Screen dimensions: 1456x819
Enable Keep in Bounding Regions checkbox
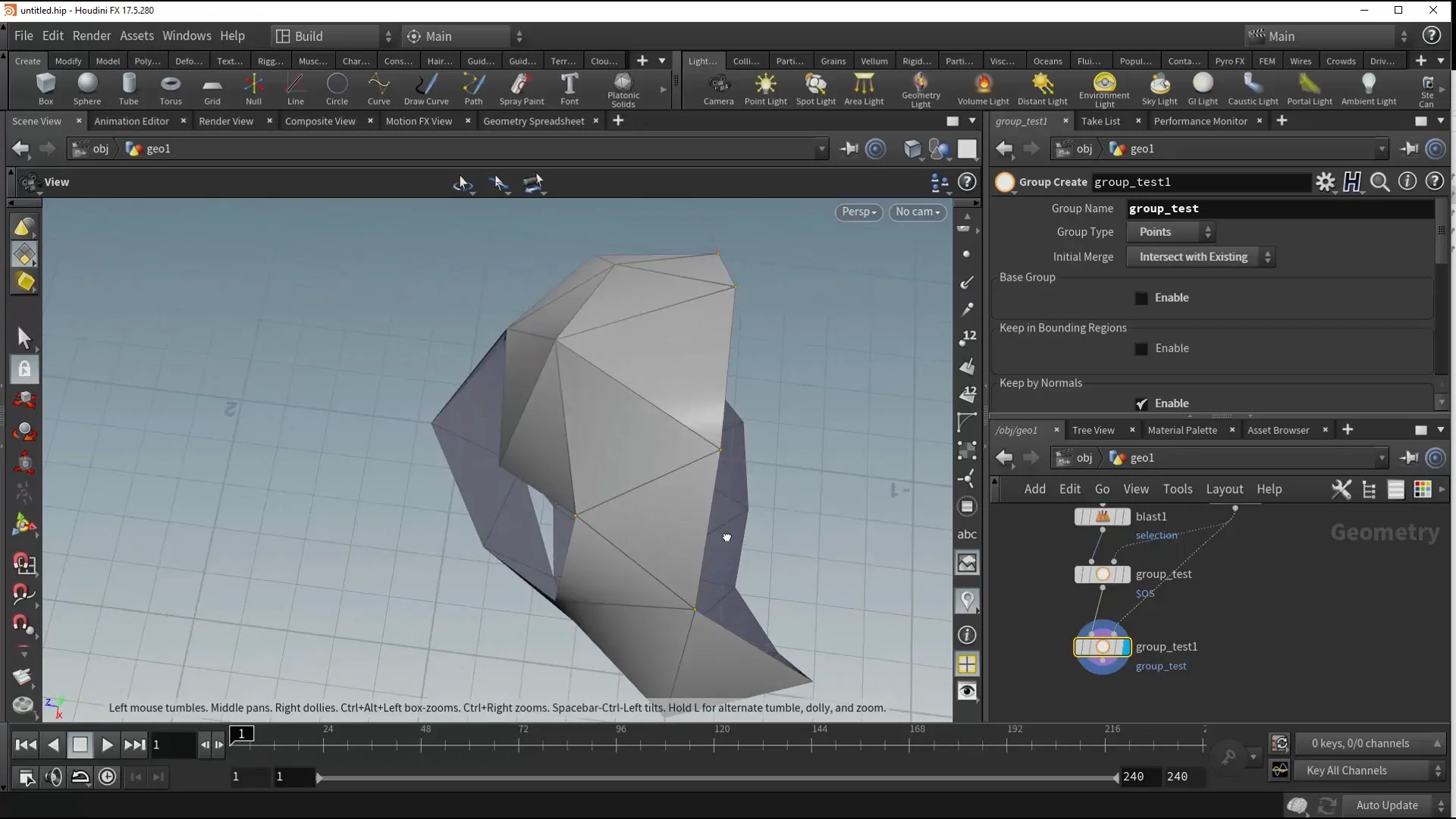(1141, 349)
